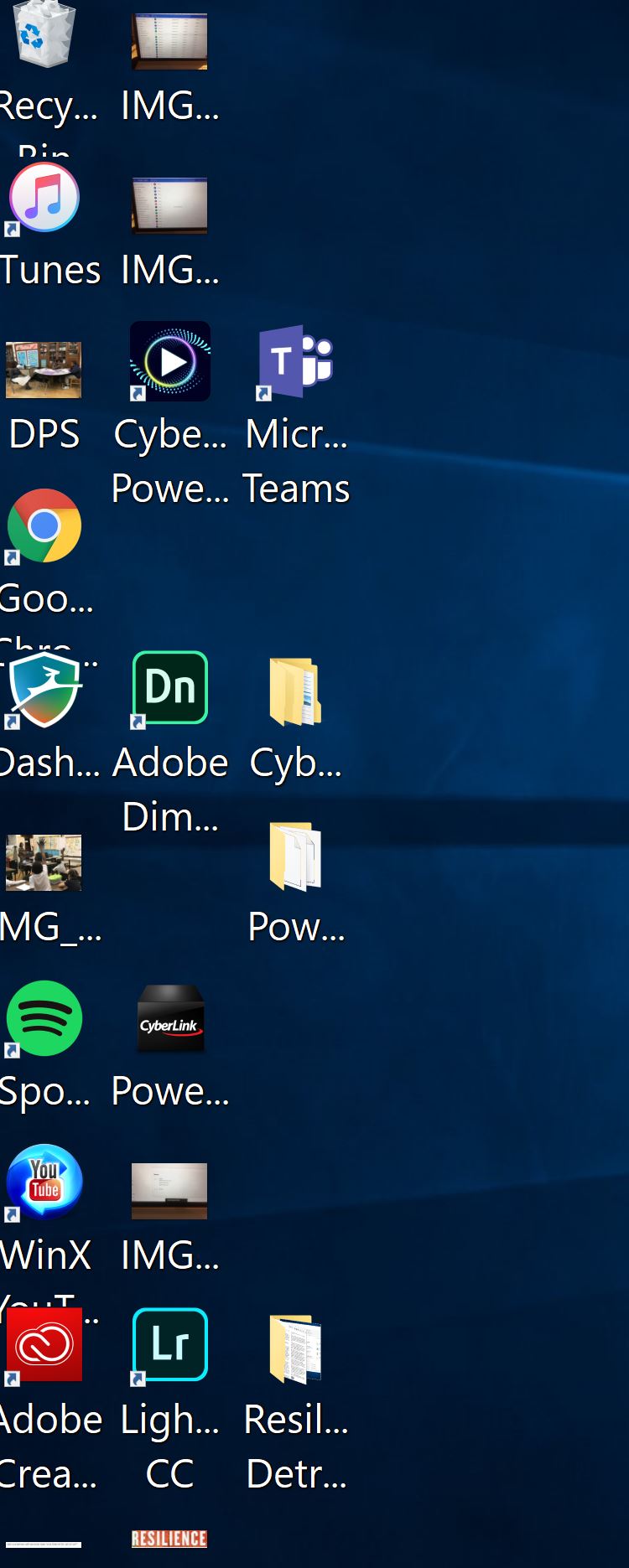The height and width of the screenshot is (1568, 629).
Task: Select the black CyberLink box icon
Action: (170, 1018)
